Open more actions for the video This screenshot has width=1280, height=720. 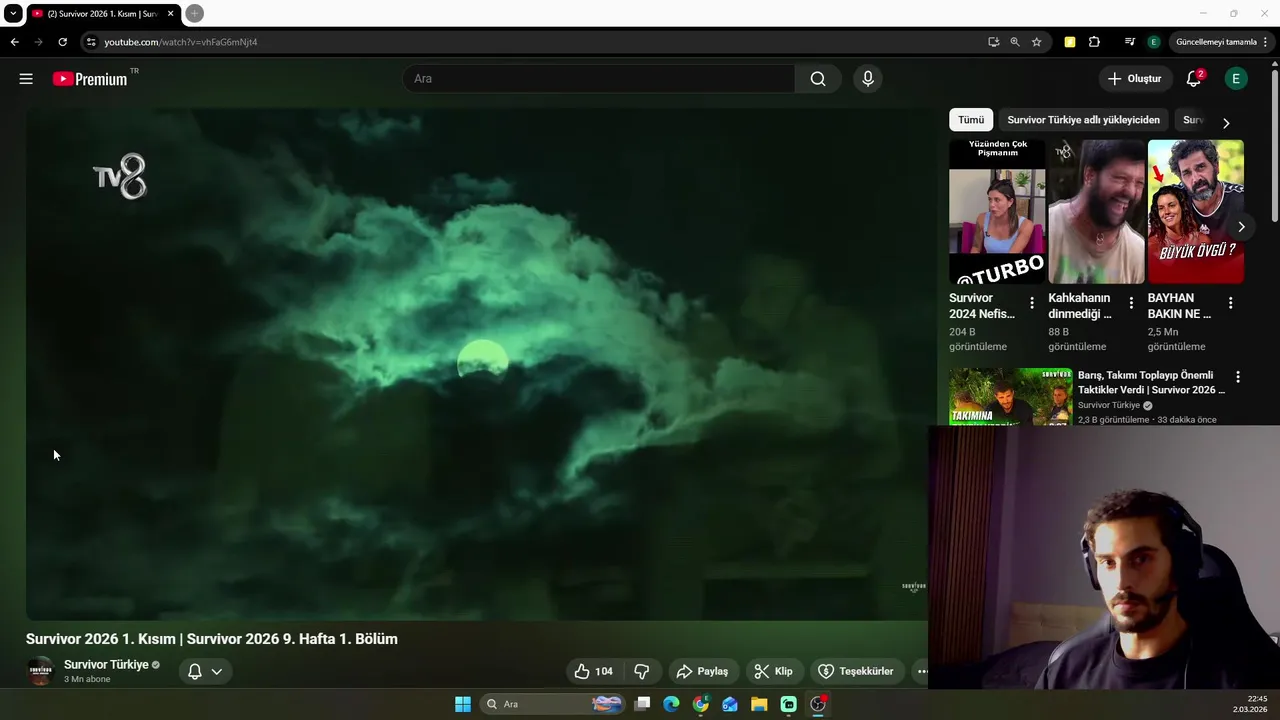point(922,671)
